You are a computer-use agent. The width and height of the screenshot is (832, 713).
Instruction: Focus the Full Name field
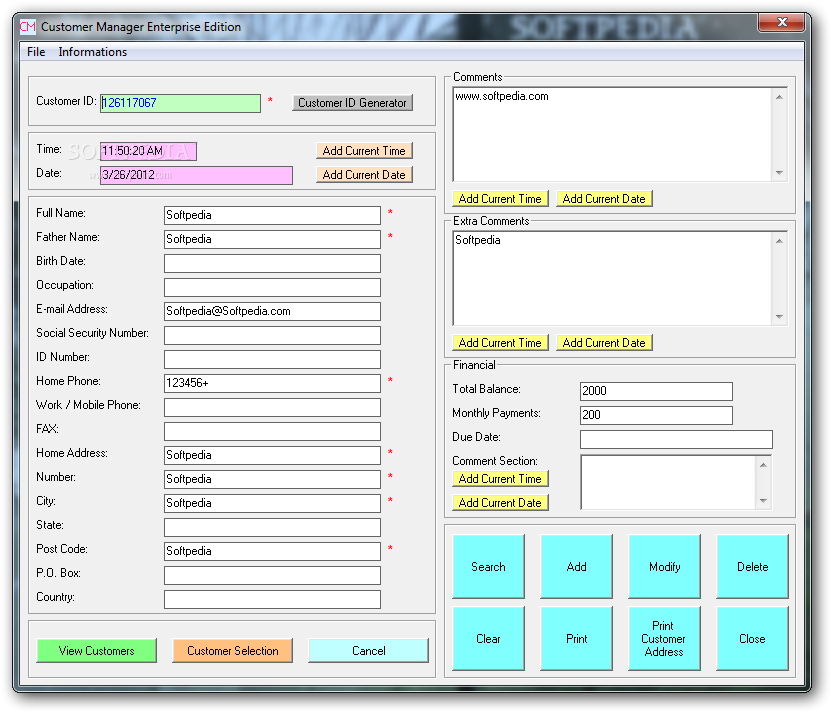point(272,215)
